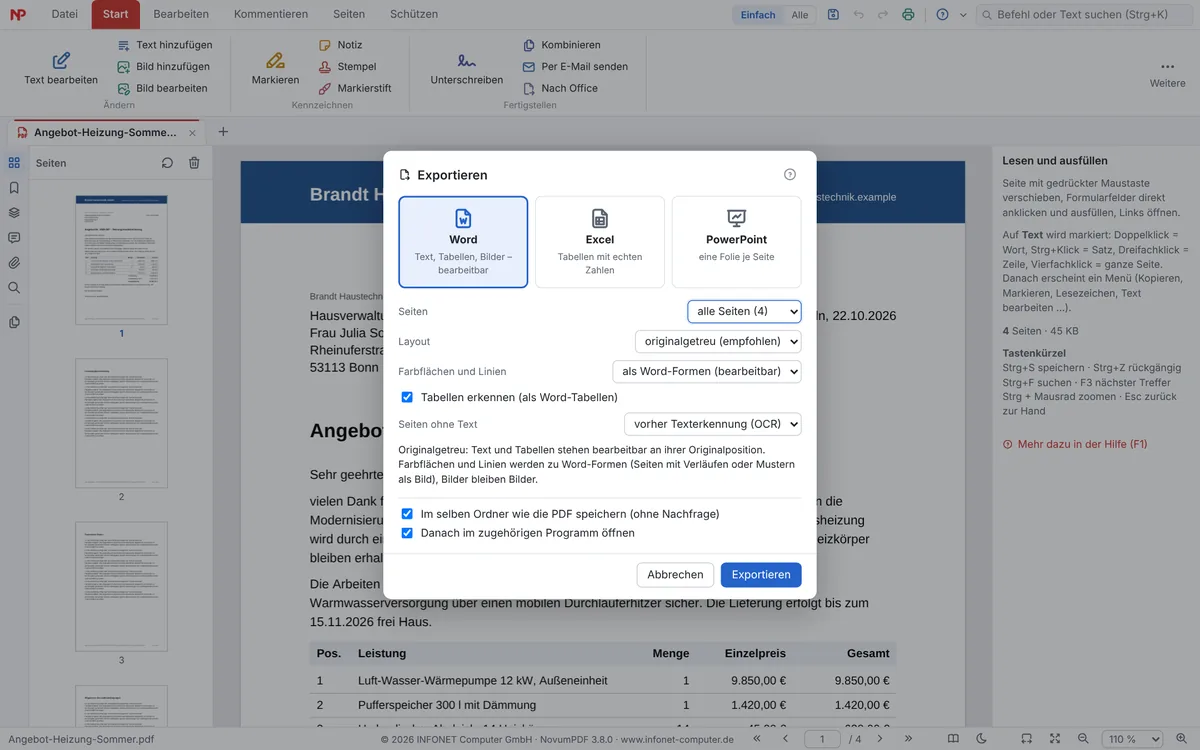Image resolution: width=1200 pixels, height=750 pixels.
Task: Click the Exportieren button
Action: coord(761,574)
